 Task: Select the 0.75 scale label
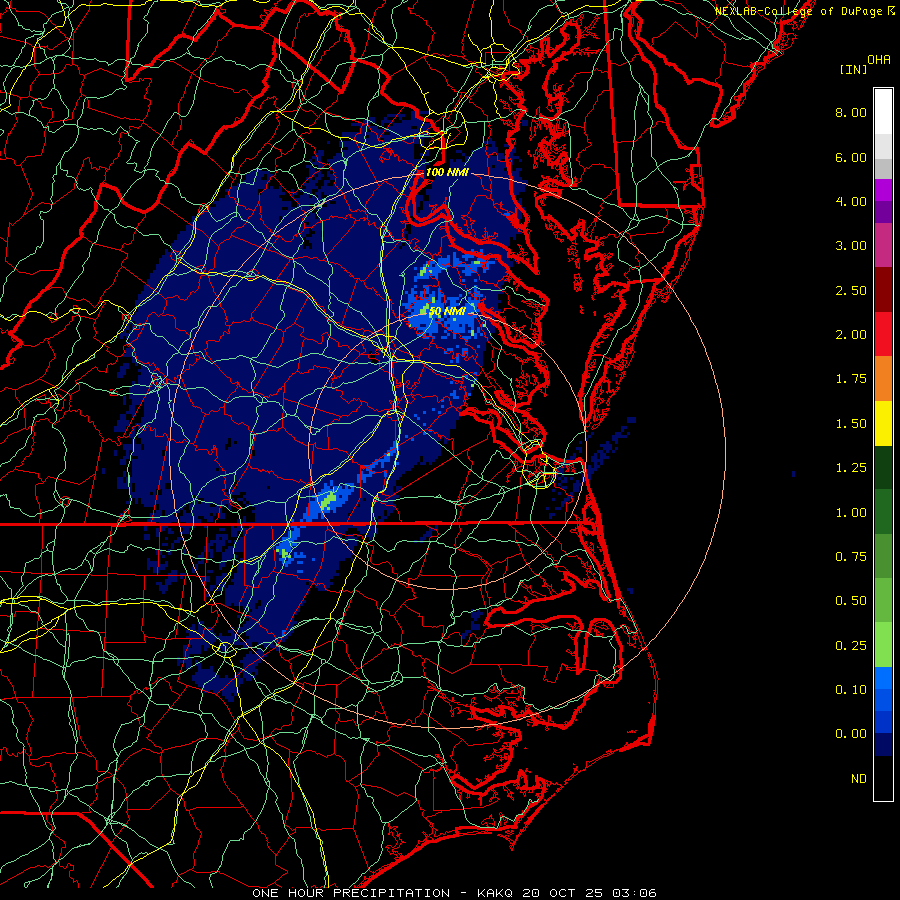click(851, 557)
